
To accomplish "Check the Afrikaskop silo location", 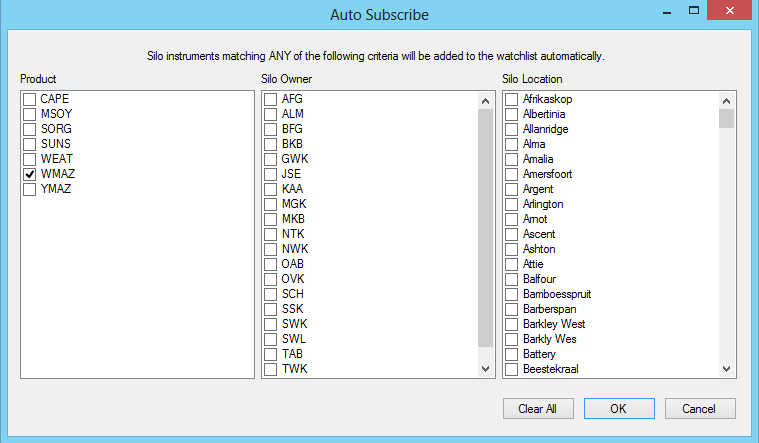I will (512, 99).
